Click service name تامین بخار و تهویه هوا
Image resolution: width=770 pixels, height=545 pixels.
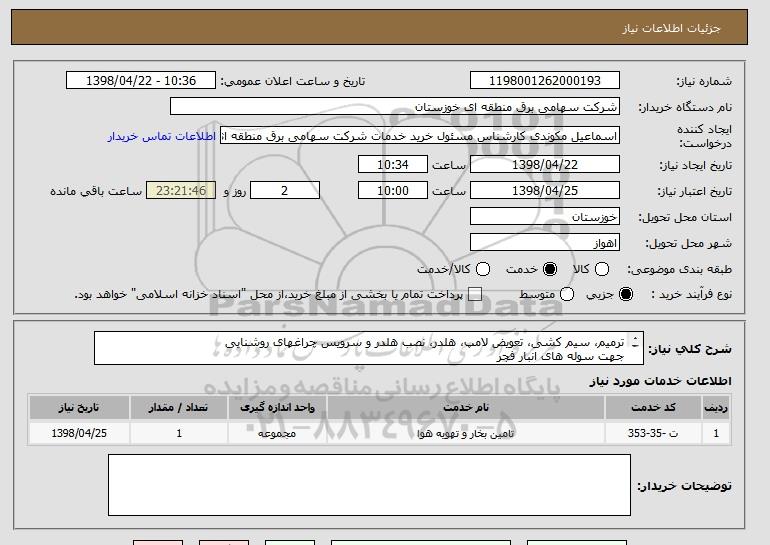(466, 434)
